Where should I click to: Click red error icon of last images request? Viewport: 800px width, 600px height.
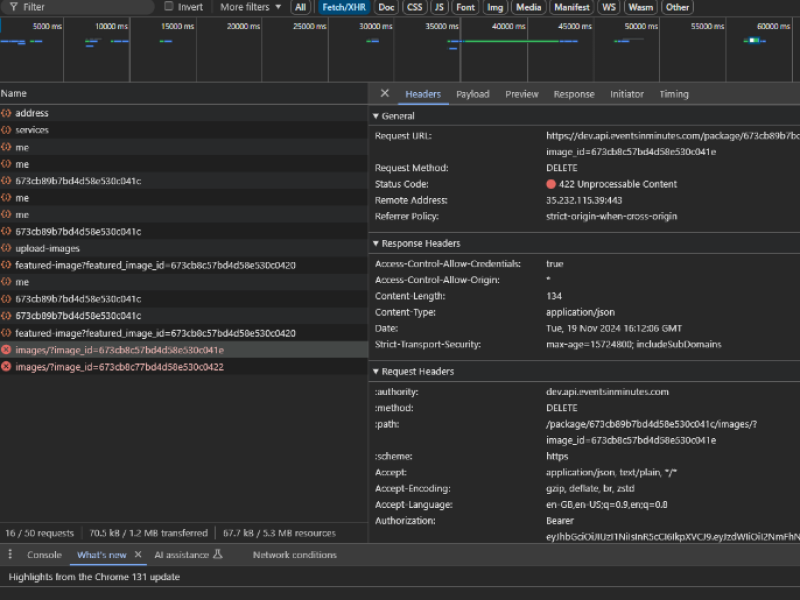(7, 367)
